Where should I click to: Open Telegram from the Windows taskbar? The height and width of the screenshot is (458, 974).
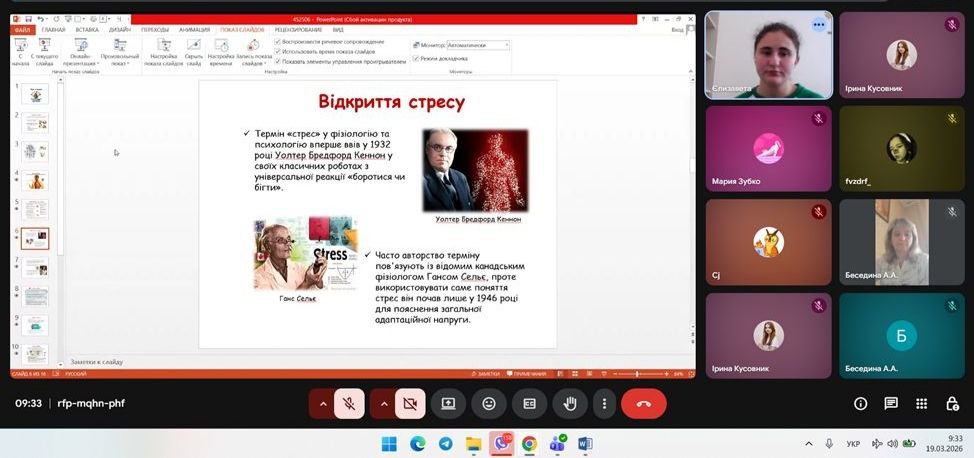[445, 443]
